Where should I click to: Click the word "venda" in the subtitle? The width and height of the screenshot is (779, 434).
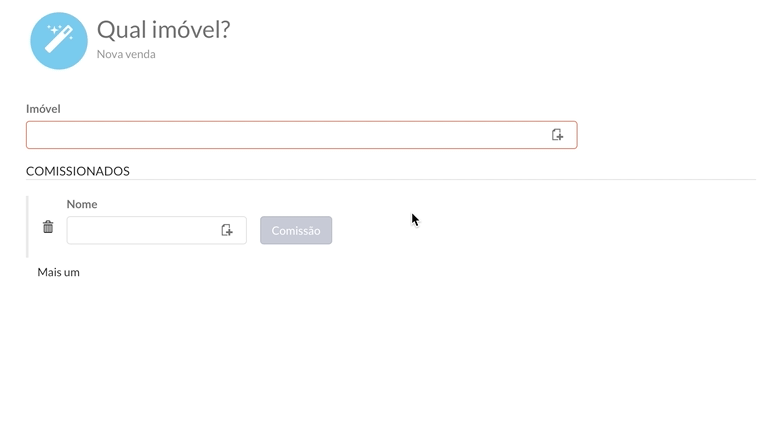139,54
